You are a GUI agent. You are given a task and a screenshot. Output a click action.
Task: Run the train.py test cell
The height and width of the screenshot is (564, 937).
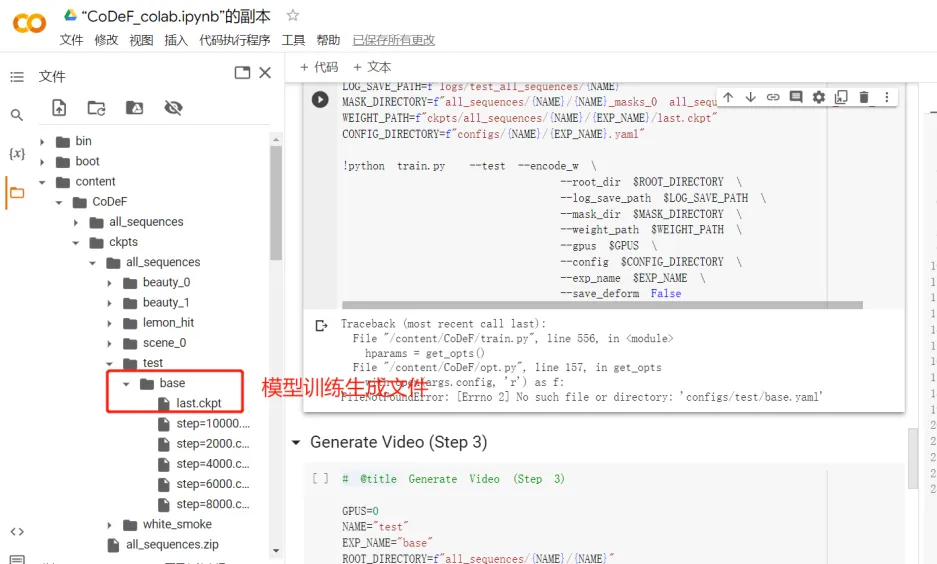(320, 99)
